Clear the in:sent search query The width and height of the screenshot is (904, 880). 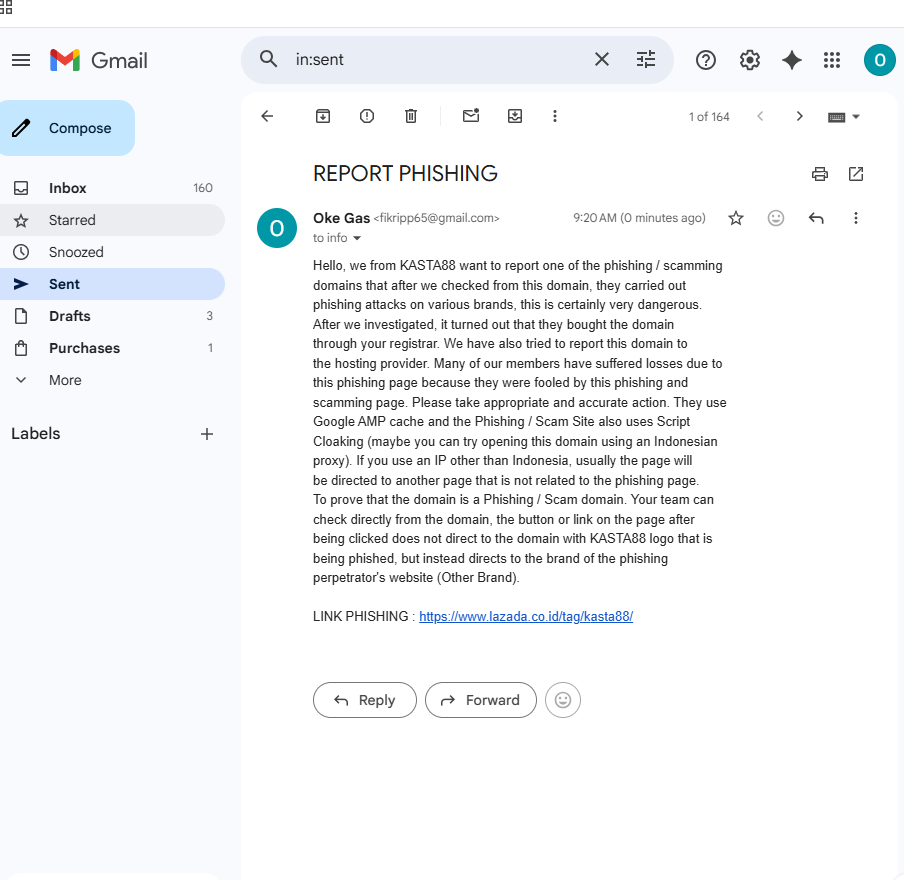(601, 59)
